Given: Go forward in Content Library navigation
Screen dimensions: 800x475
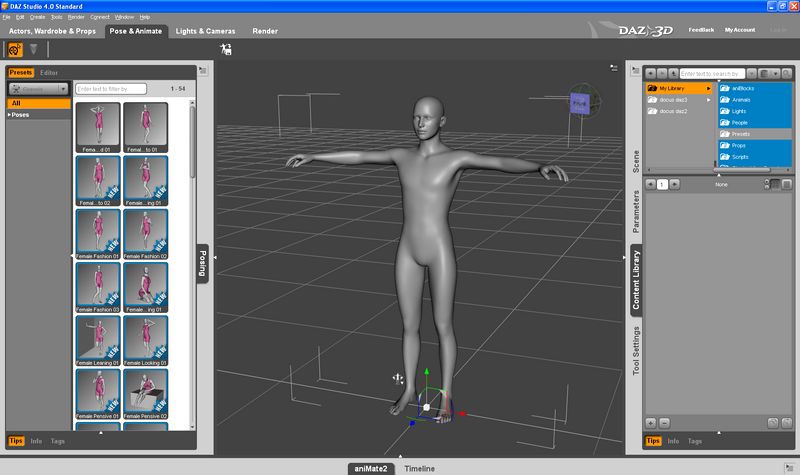Looking at the screenshot, I should [662, 73].
